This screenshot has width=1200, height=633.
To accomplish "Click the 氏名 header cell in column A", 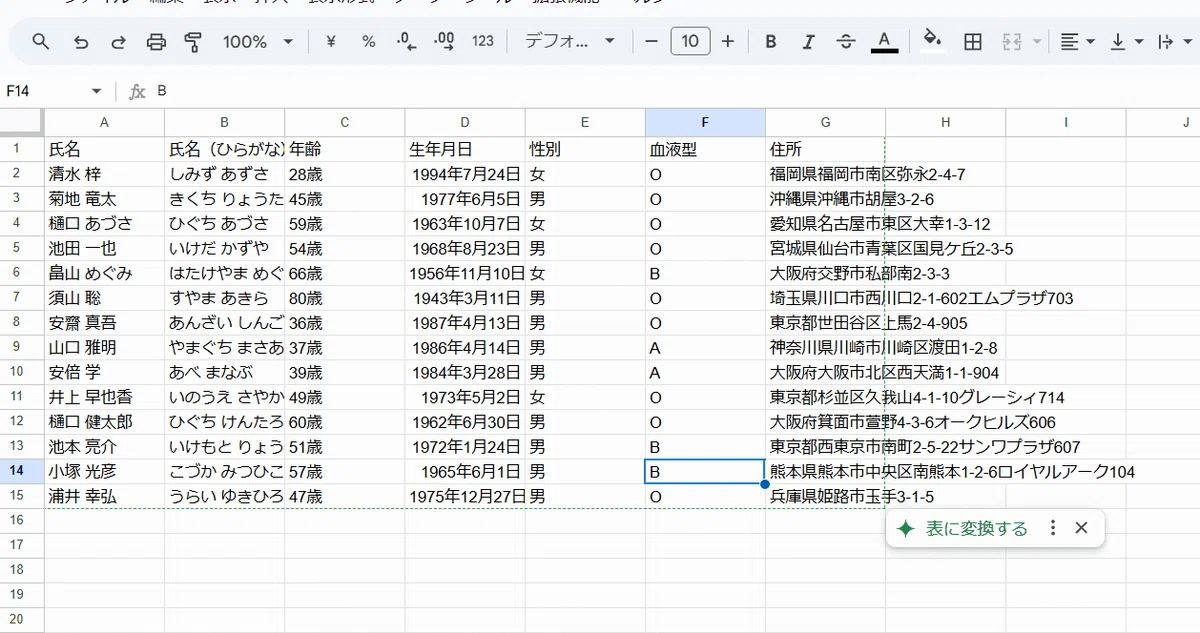I will (104, 150).
